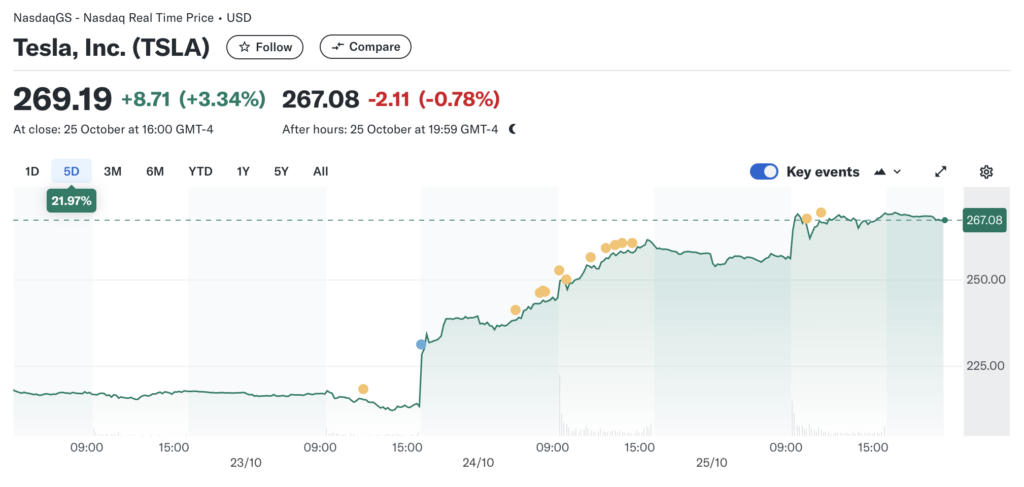
Task: Click the blue event dot on the chart
Action: click(421, 344)
